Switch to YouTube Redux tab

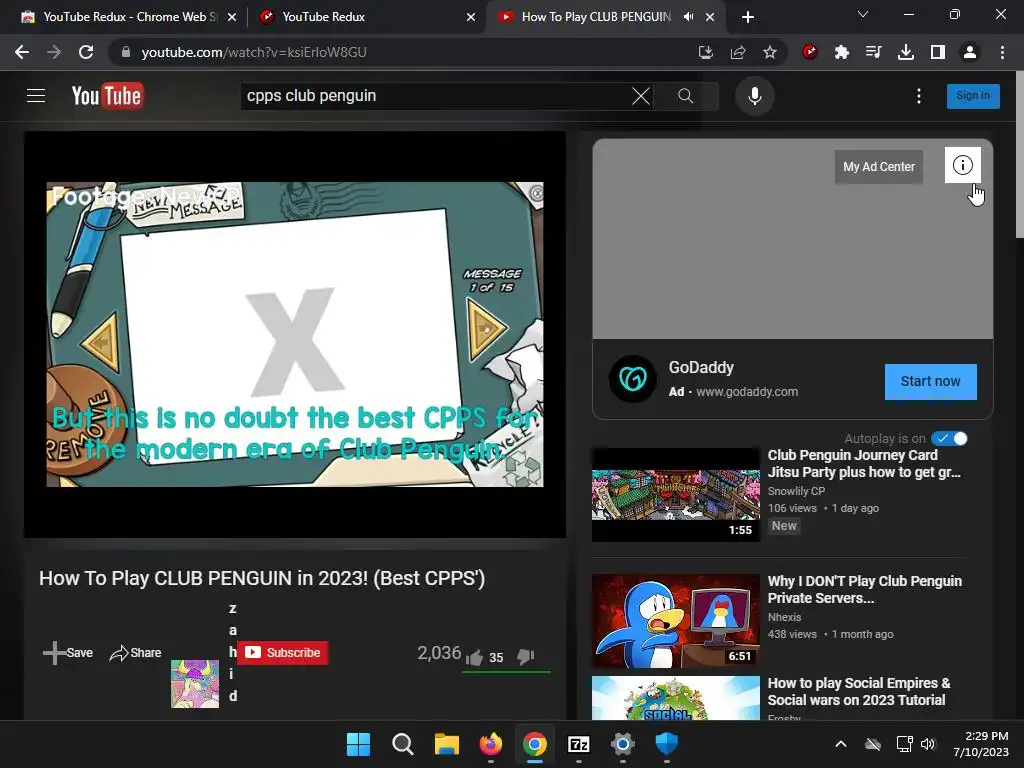point(366,17)
